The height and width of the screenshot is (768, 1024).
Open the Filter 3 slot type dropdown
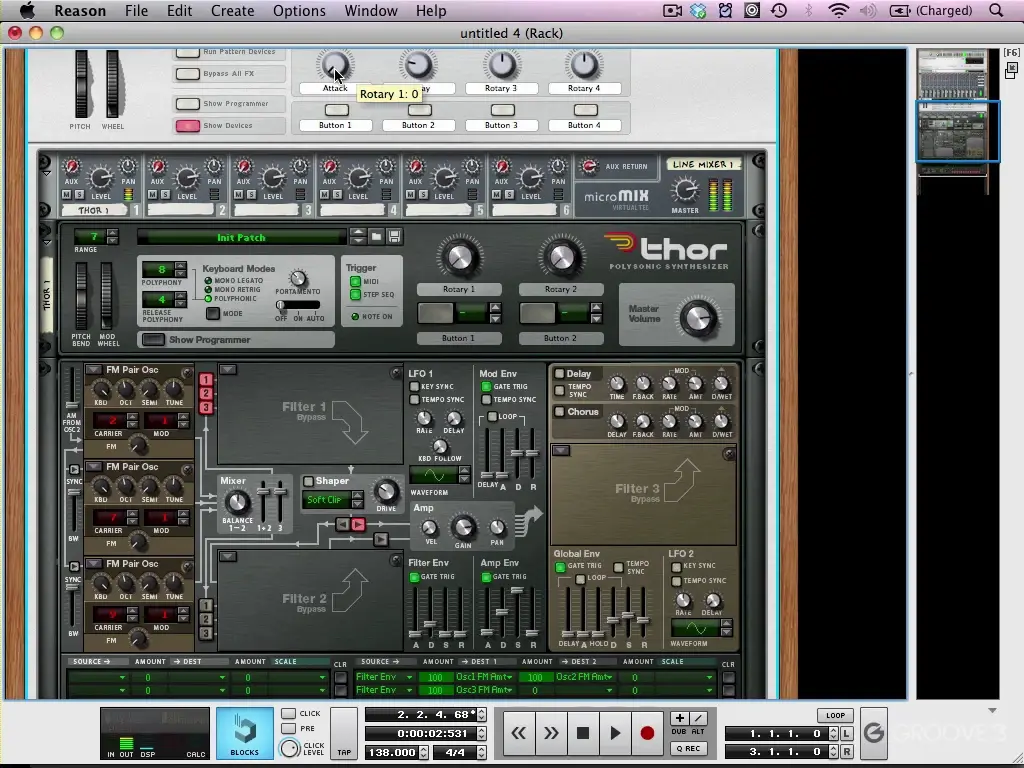pos(560,451)
